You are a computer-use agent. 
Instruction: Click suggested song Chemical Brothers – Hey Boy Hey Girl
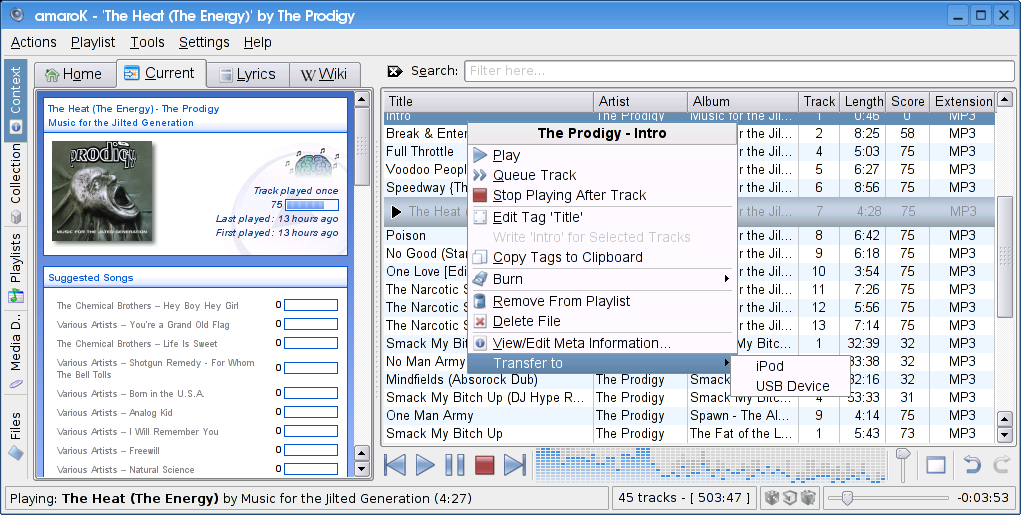[x=148, y=305]
